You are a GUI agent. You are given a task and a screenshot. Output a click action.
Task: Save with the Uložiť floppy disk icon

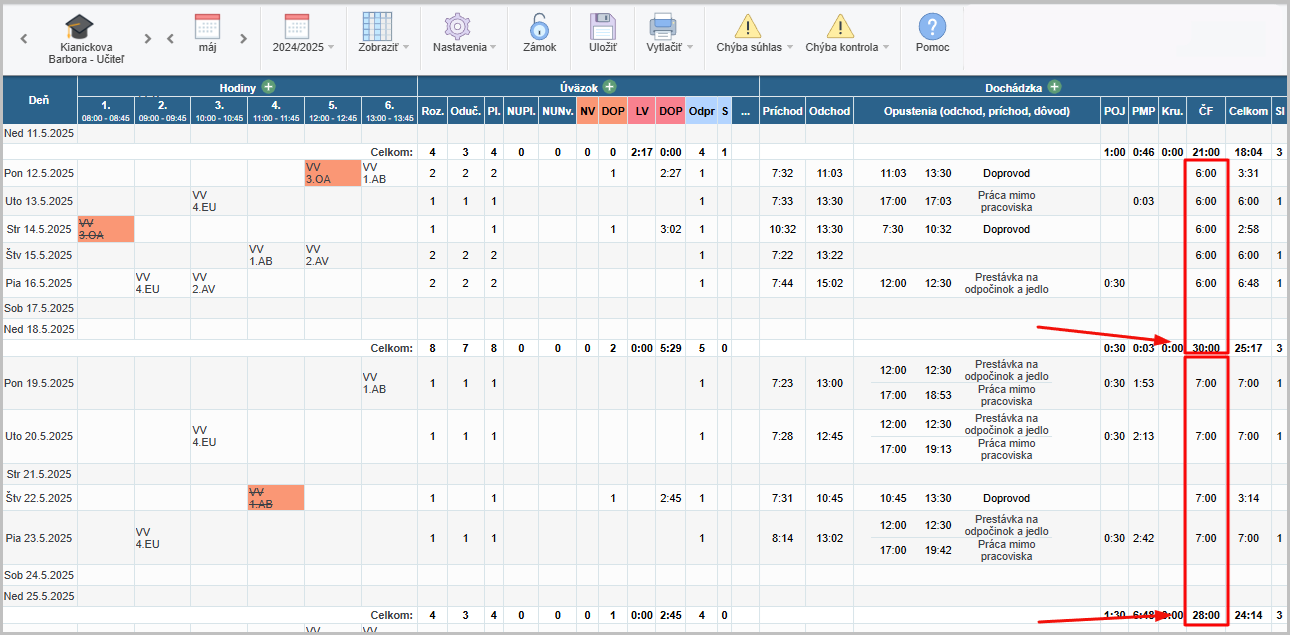pyautogui.click(x=602, y=27)
